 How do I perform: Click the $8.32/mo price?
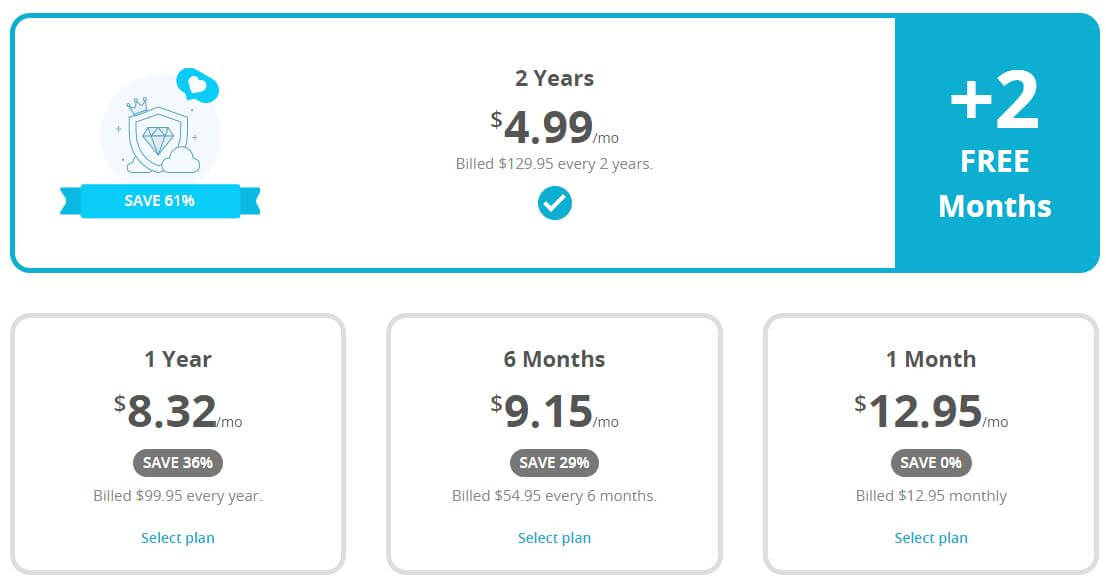178,411
